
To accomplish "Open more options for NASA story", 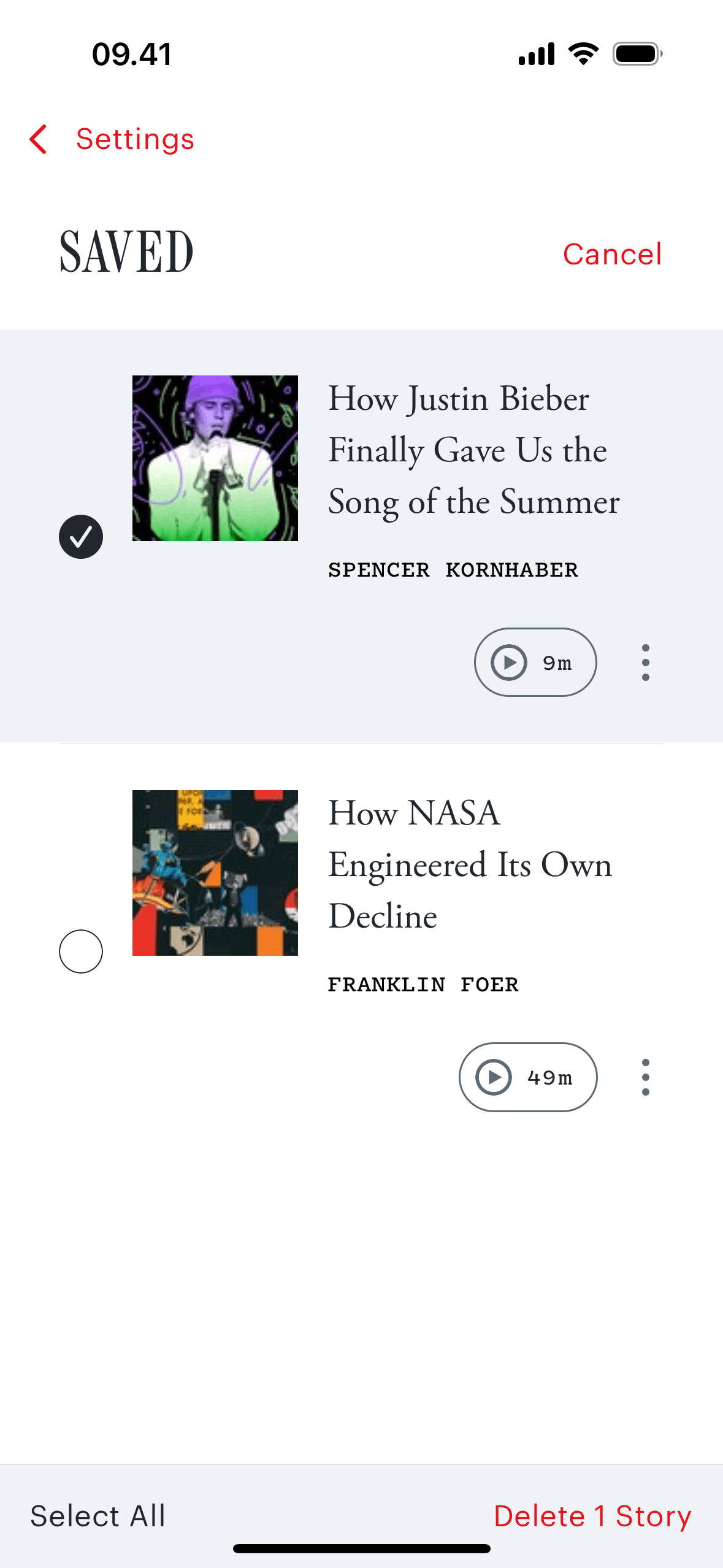I will point(645,1077).
